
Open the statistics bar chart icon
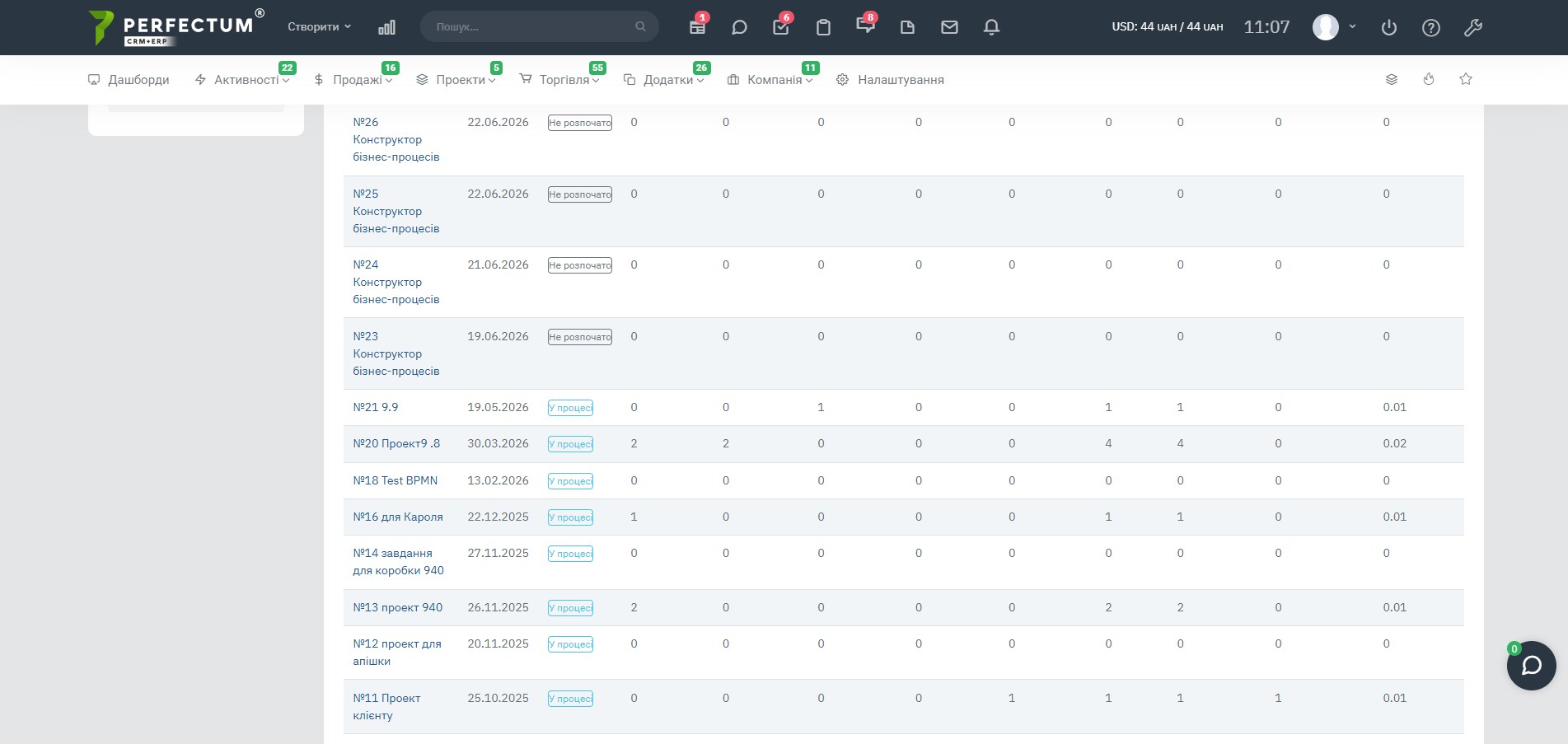click(386, 27)
